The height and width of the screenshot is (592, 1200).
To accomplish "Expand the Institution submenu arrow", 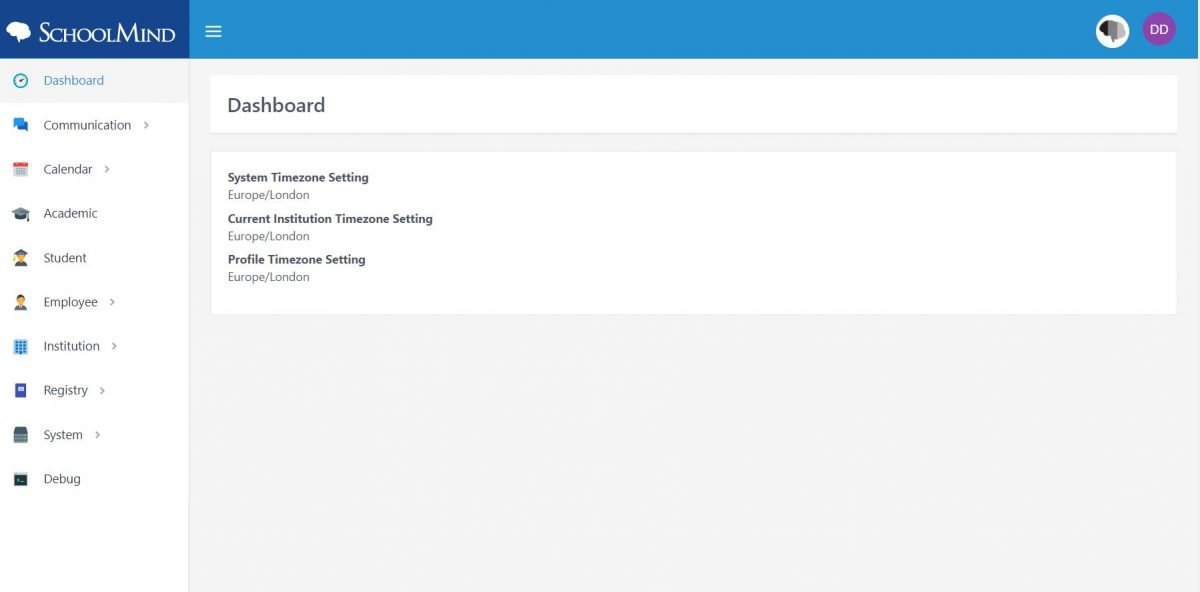I will 114,346.
